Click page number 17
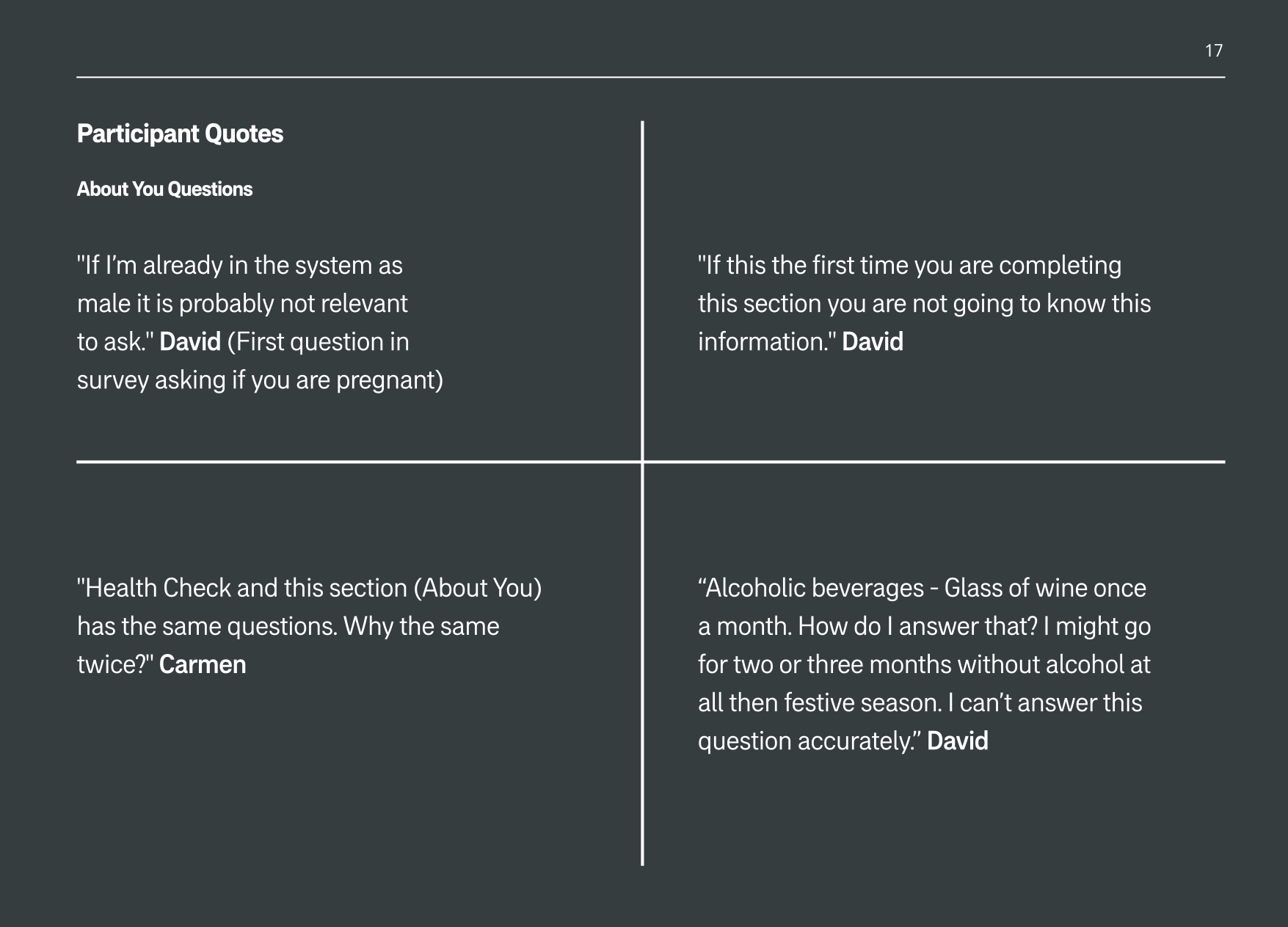1288x927 pixels. [x=1214, y=51]
